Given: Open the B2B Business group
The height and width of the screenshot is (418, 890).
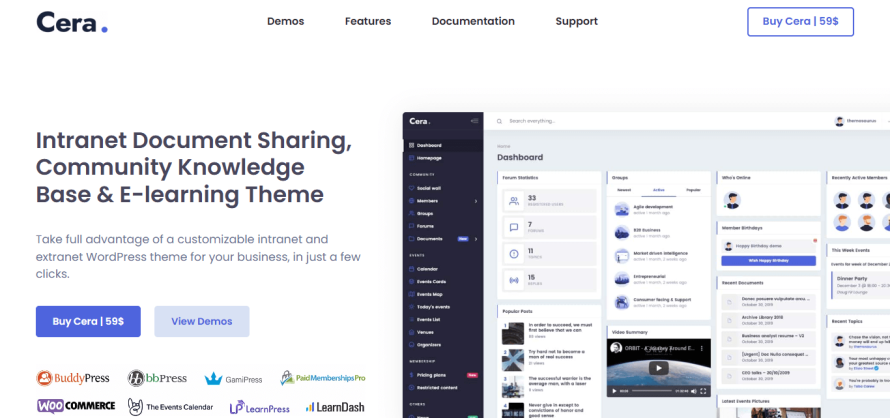Looking at the screenshot, I should point(645,231).
